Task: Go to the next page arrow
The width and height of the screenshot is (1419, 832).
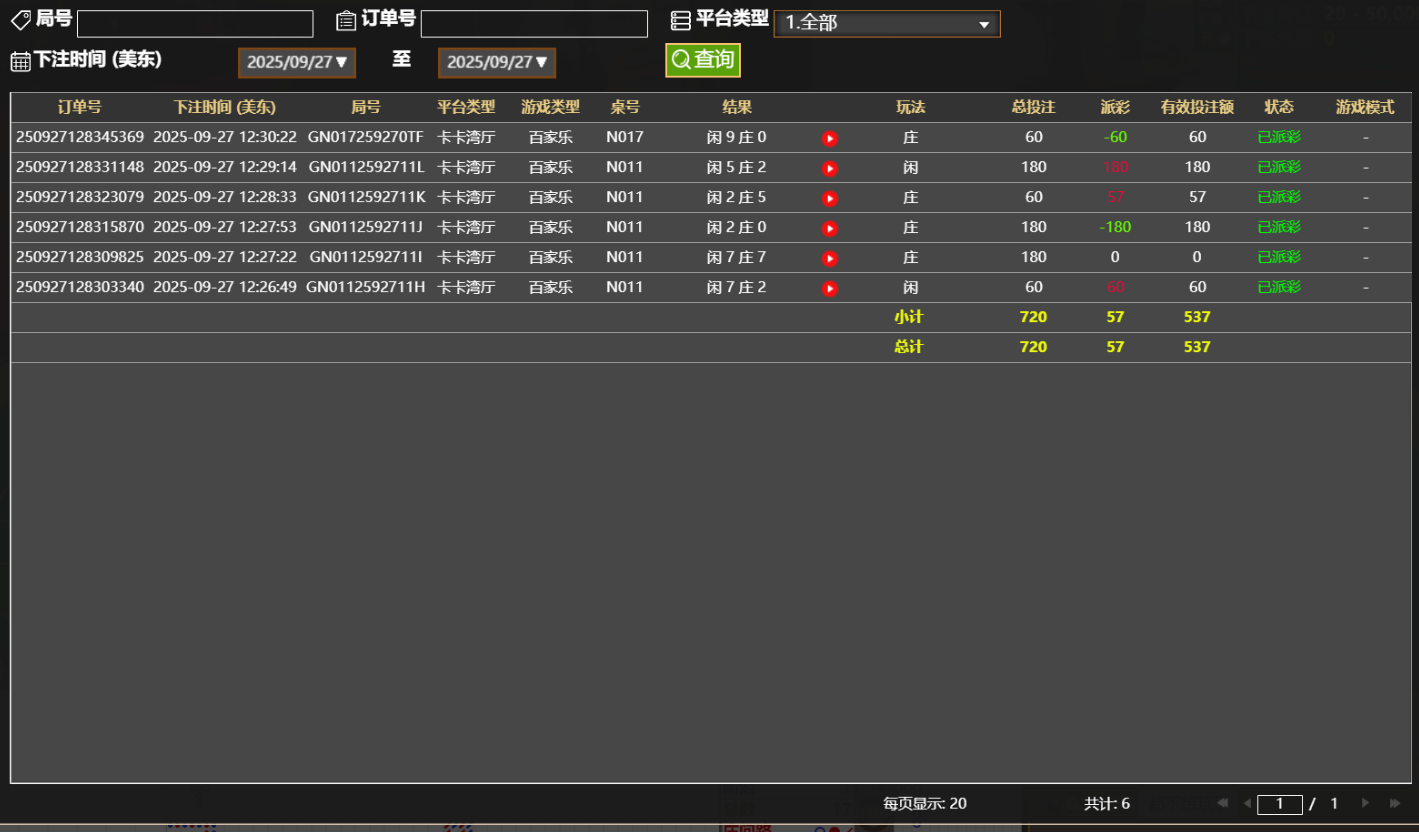Action: pyautogui.click(x=1365, y=803)
